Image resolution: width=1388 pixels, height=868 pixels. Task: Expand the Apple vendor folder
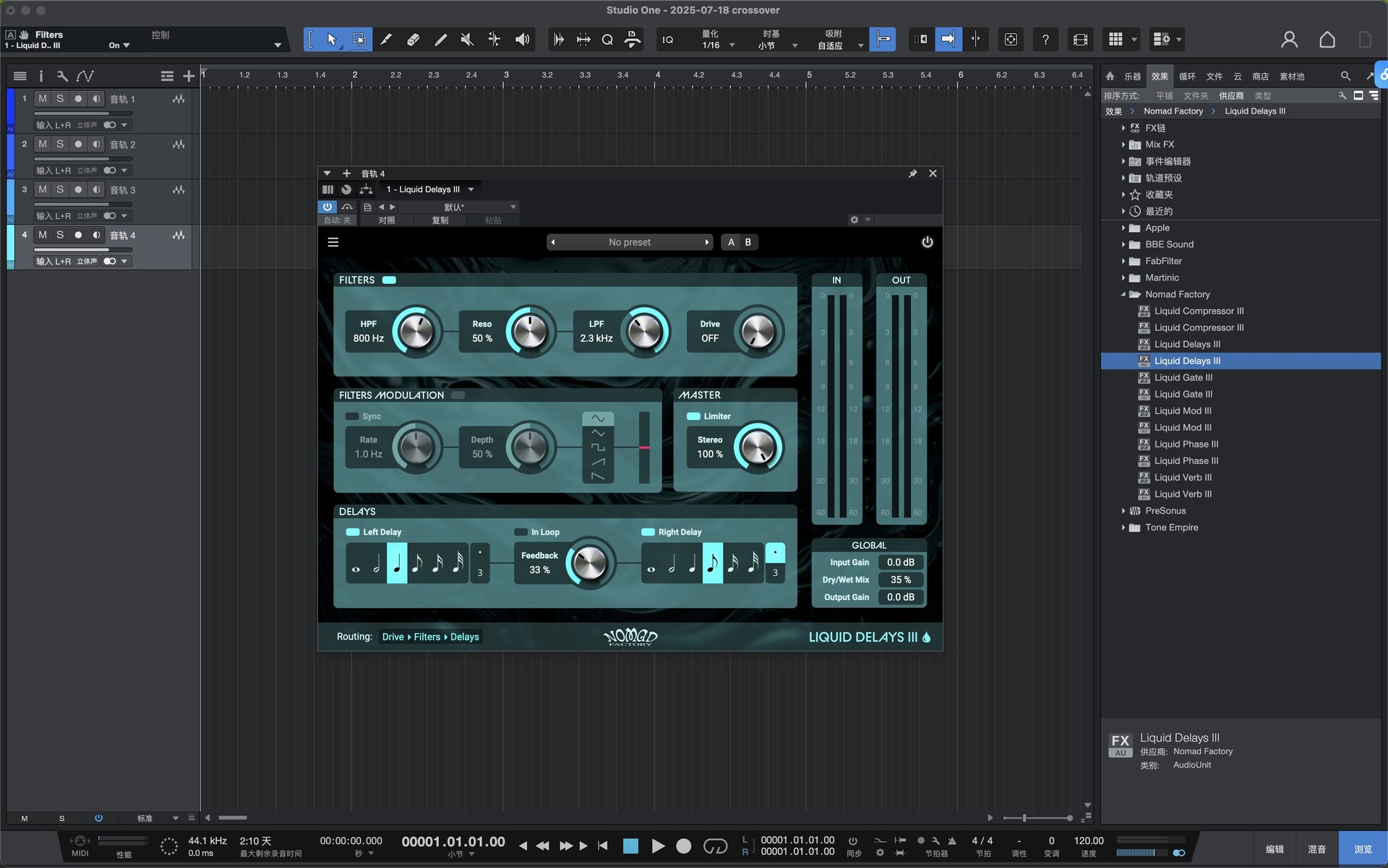(x=1123, y=228)
